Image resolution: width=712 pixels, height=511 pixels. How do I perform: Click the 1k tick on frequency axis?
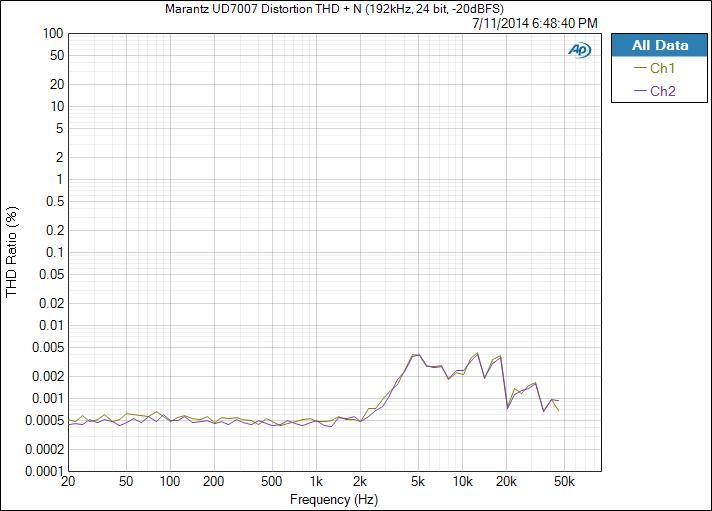tap(316, 482)
